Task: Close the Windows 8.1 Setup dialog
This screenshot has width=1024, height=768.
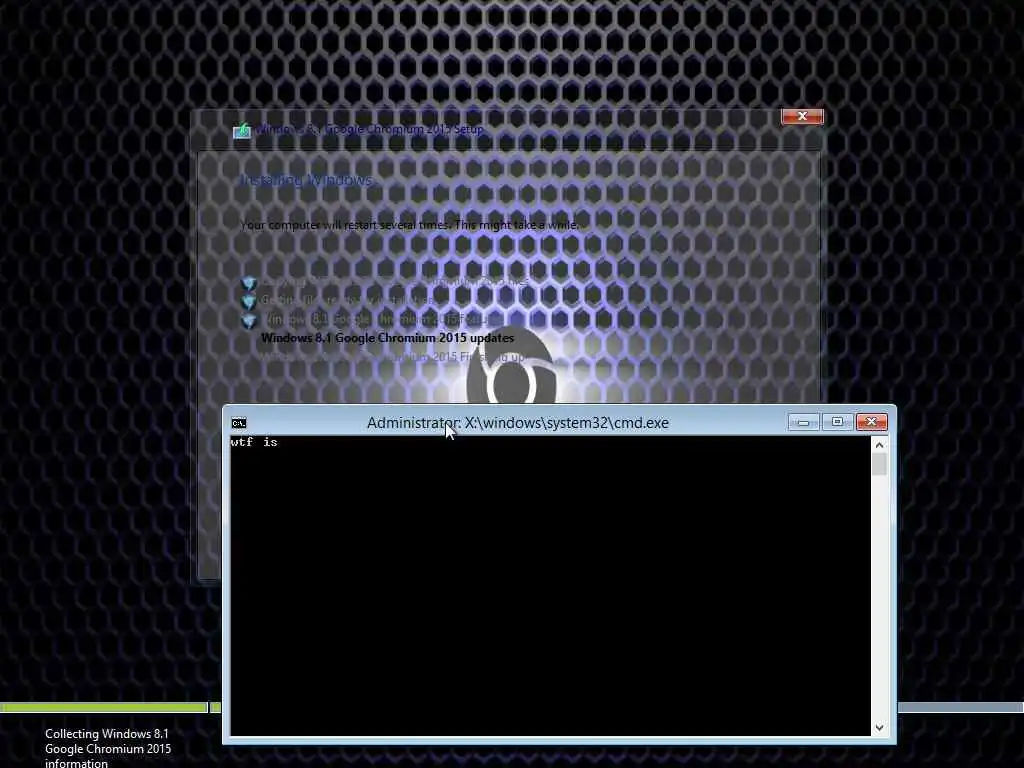Action: coord(802,116)
